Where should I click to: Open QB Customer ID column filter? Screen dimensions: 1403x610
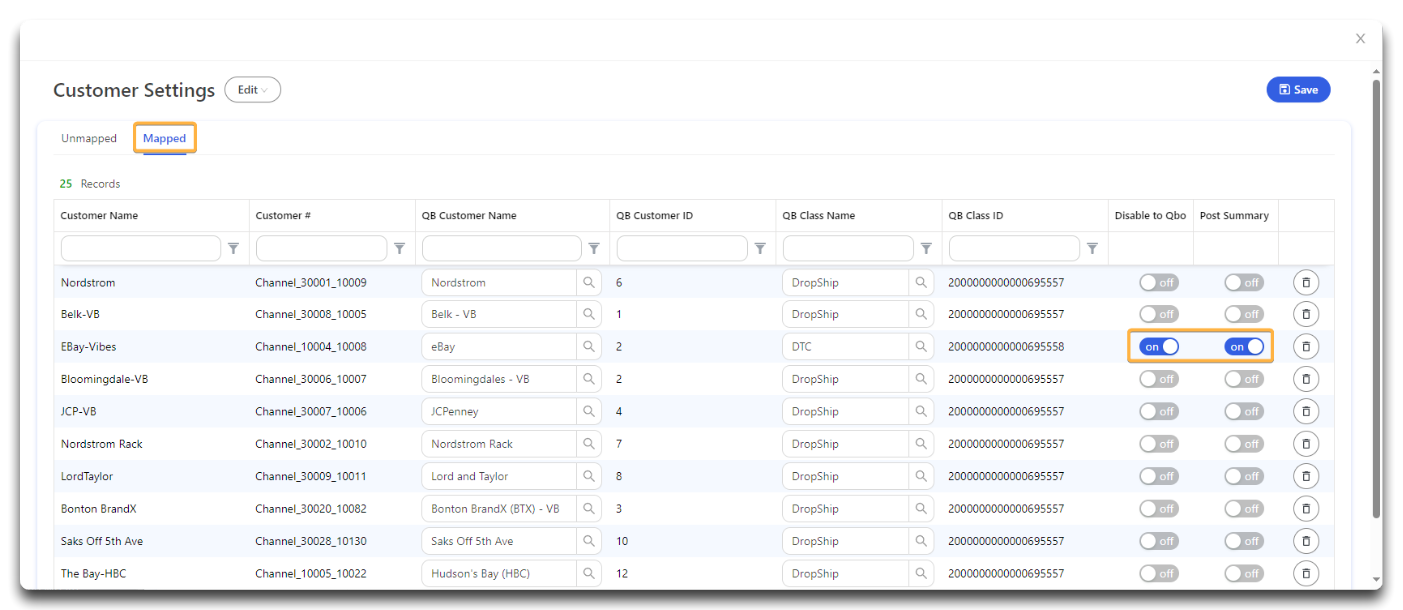(760, 248)
